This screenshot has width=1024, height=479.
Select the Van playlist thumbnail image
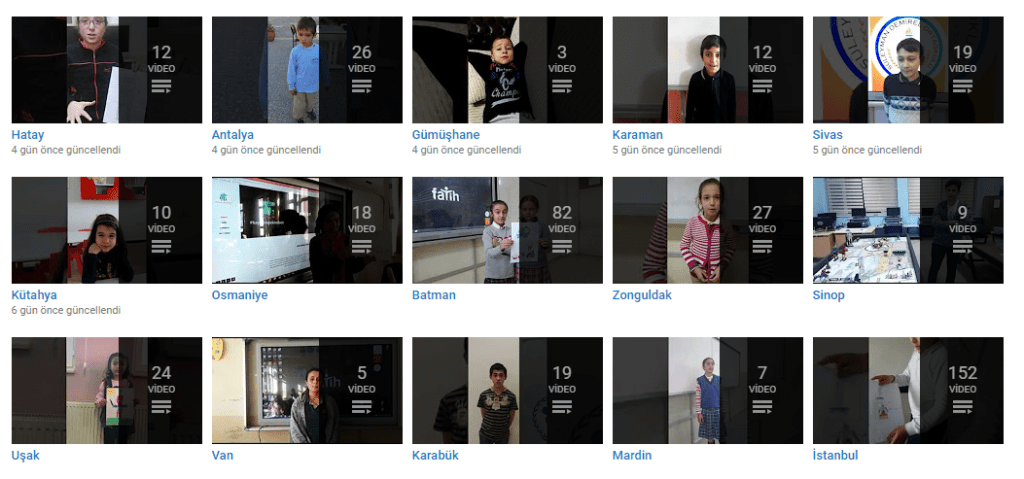tap(307, 390)
